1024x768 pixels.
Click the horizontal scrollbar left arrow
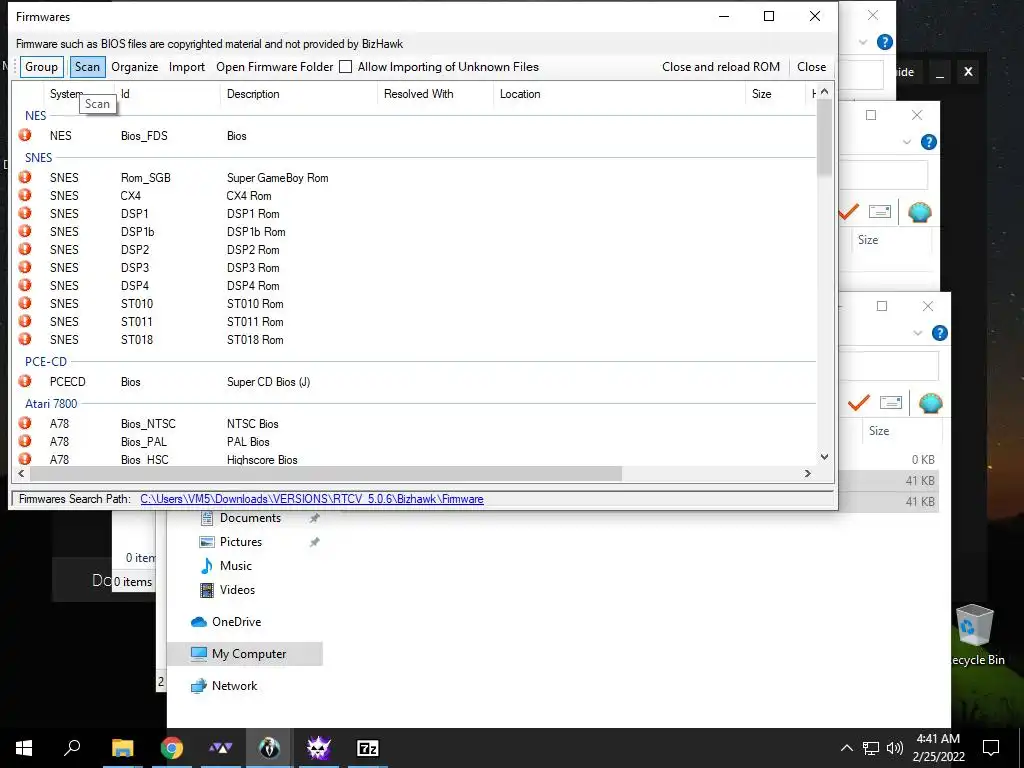click(21, 473)
